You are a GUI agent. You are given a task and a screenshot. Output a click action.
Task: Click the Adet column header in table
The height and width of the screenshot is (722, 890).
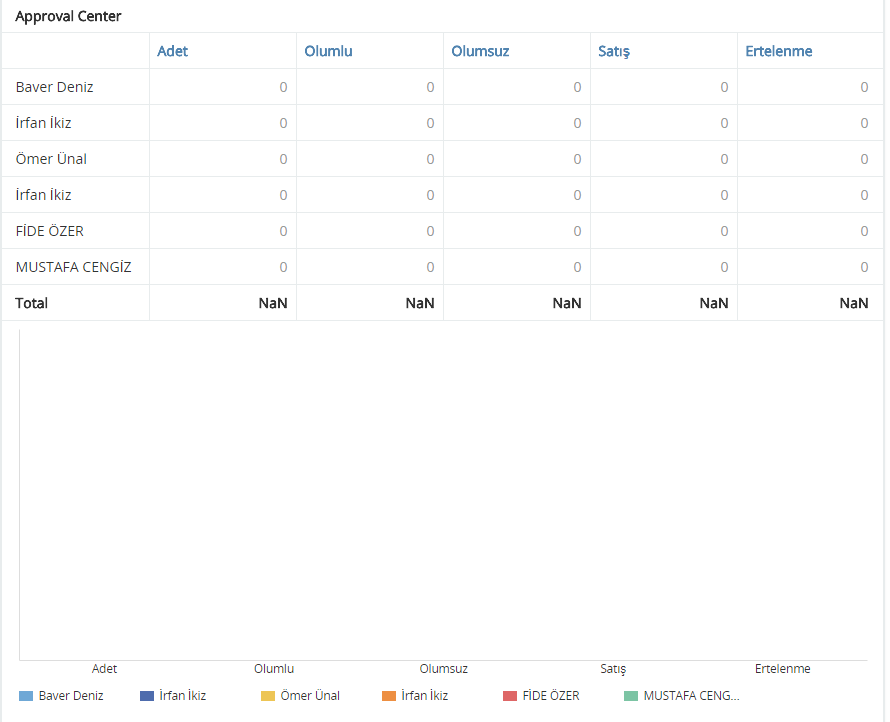(172, 51)
